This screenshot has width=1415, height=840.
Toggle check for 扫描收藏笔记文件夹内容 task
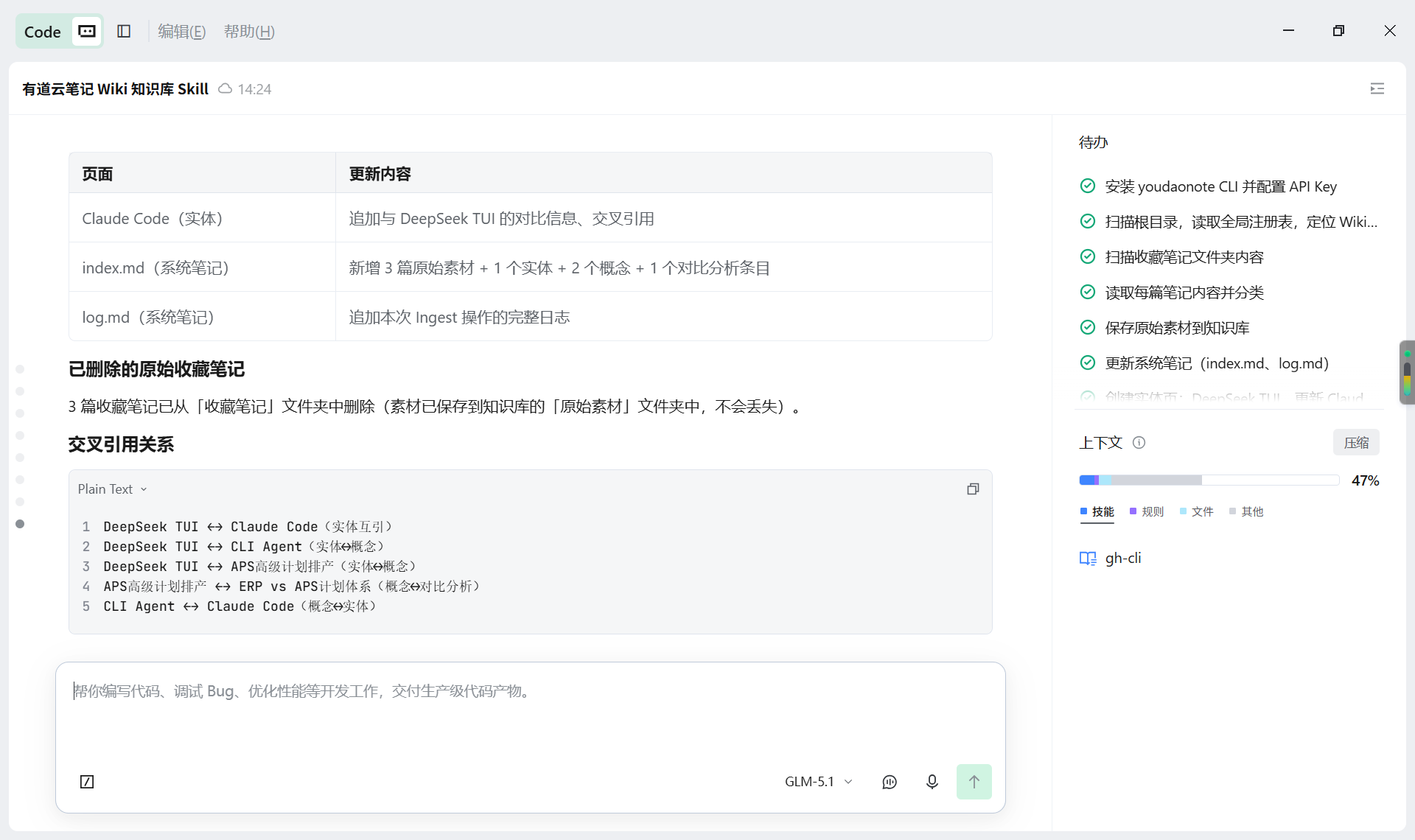pyautogui.click(x=1088, y=257)
